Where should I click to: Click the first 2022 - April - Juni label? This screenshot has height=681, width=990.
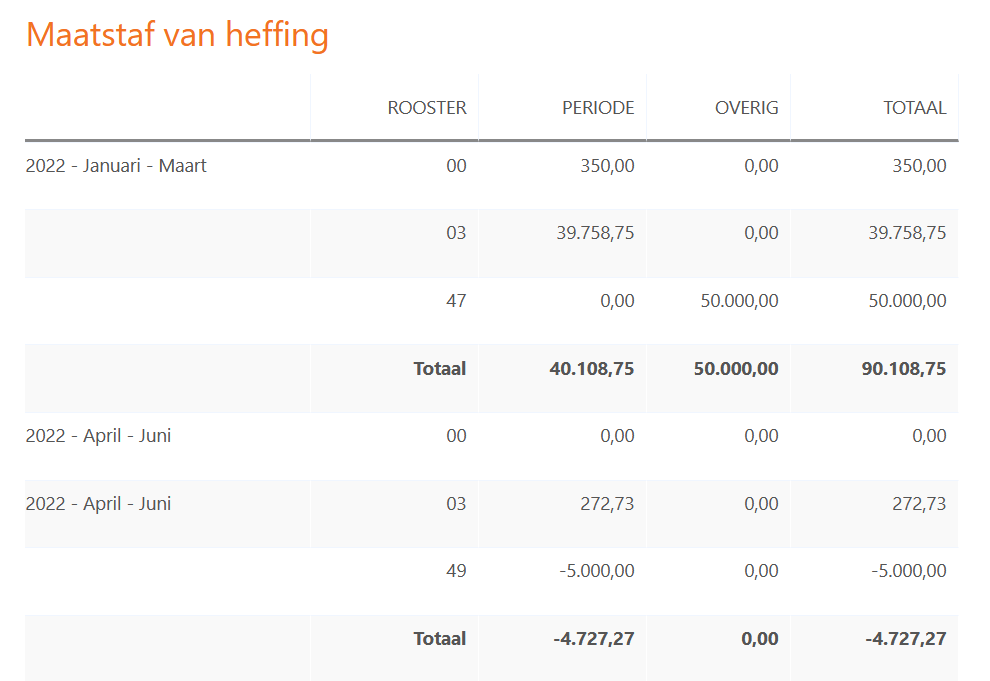click(x=98, y=436)
